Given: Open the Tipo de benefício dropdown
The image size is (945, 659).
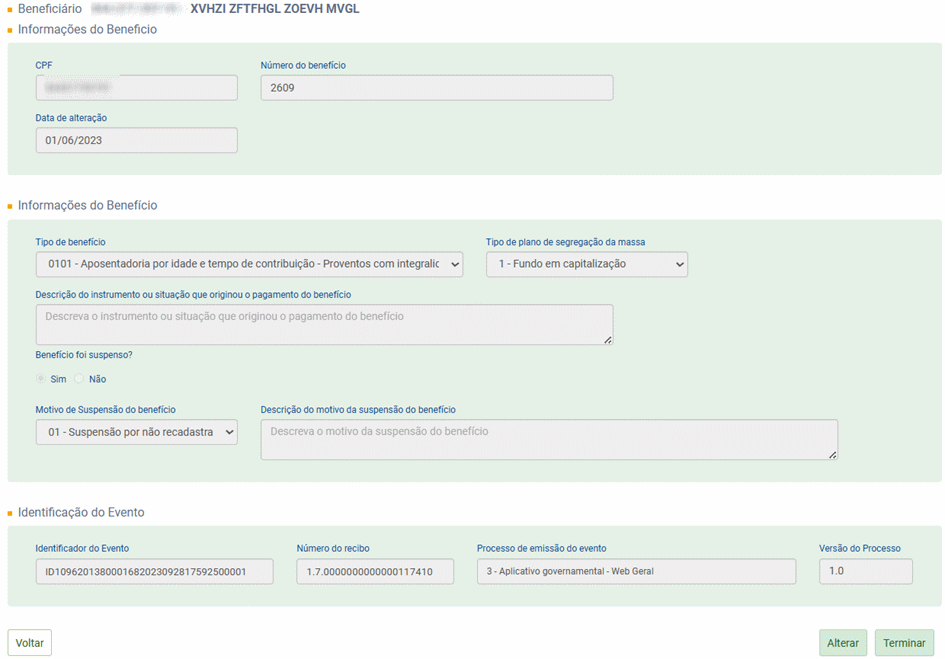Looking at the screenshot, I should 248,264.
